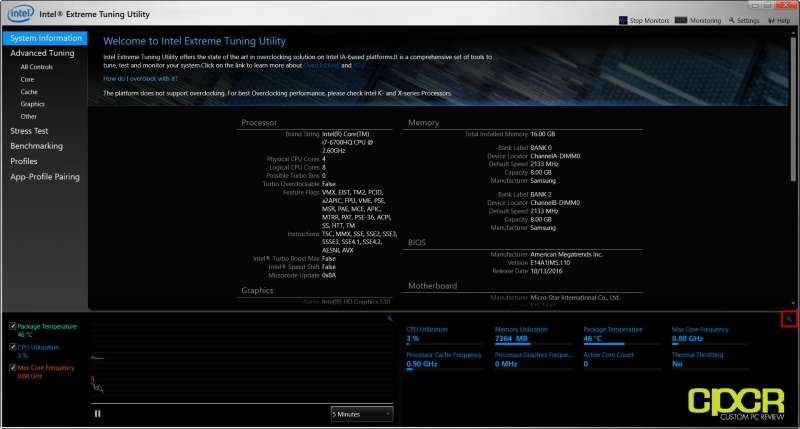This screenshot has width=800, height=429.
Task: Click the Processor section heading
Action: [x=259, y=123]
